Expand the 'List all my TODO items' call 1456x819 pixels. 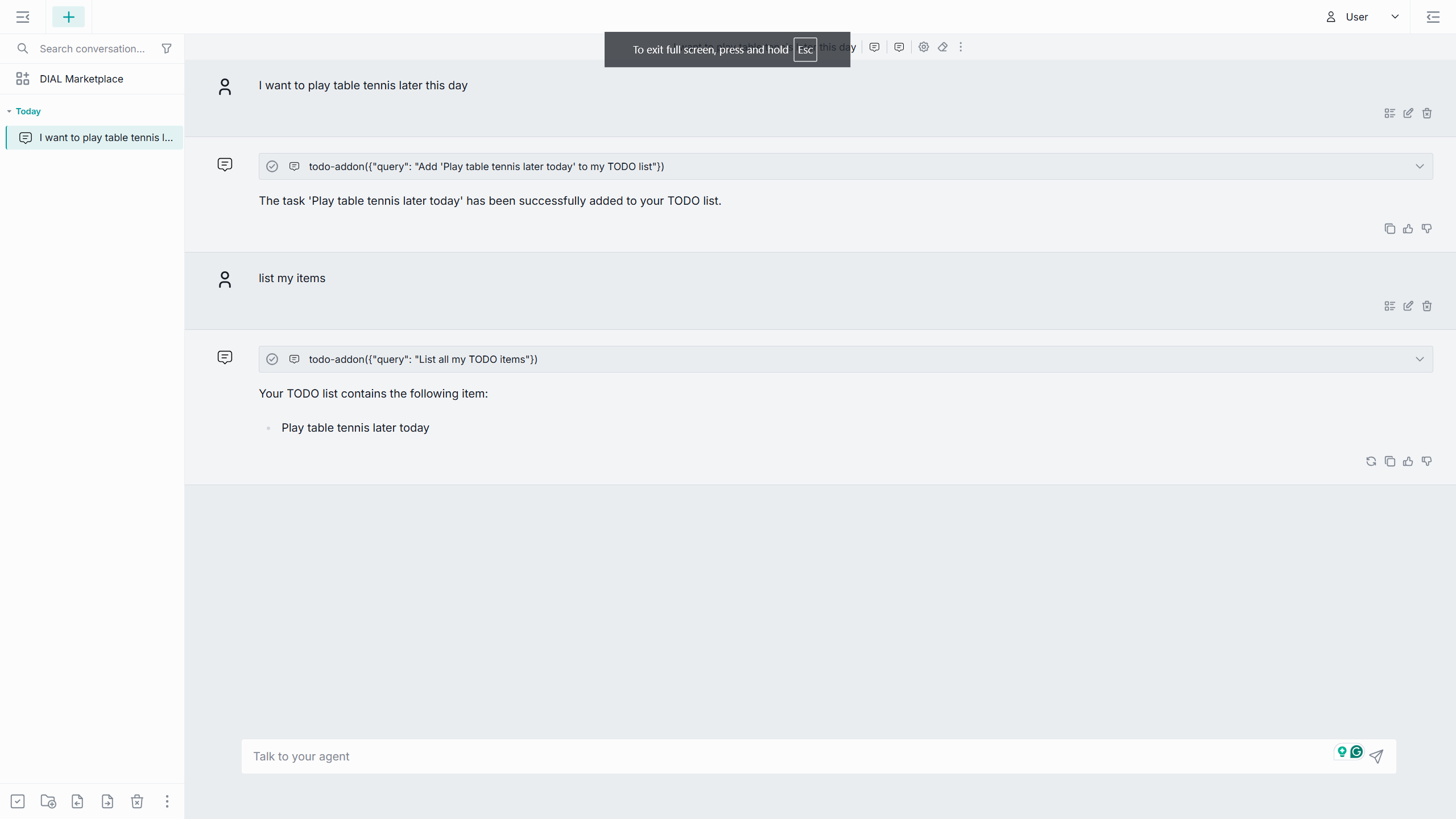(x=1420, y=359)
